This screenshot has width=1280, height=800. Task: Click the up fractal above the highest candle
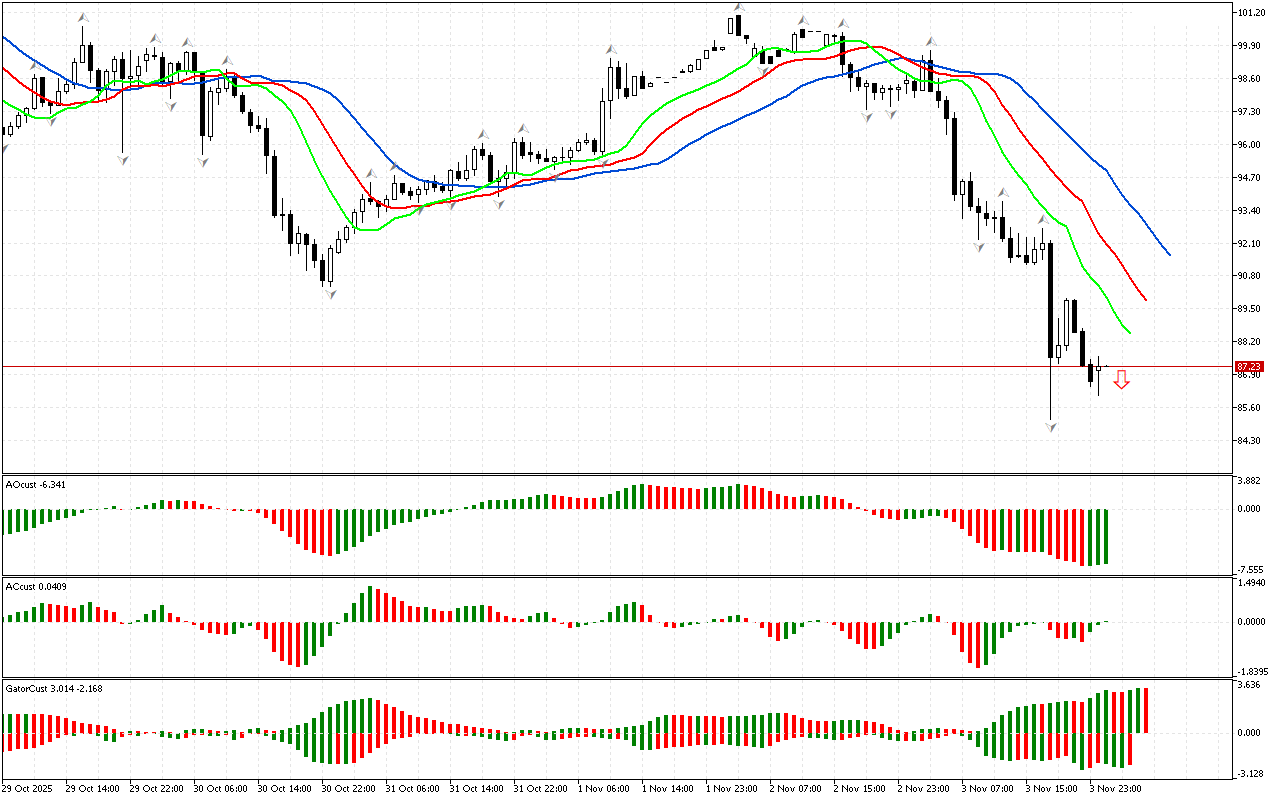738,7
